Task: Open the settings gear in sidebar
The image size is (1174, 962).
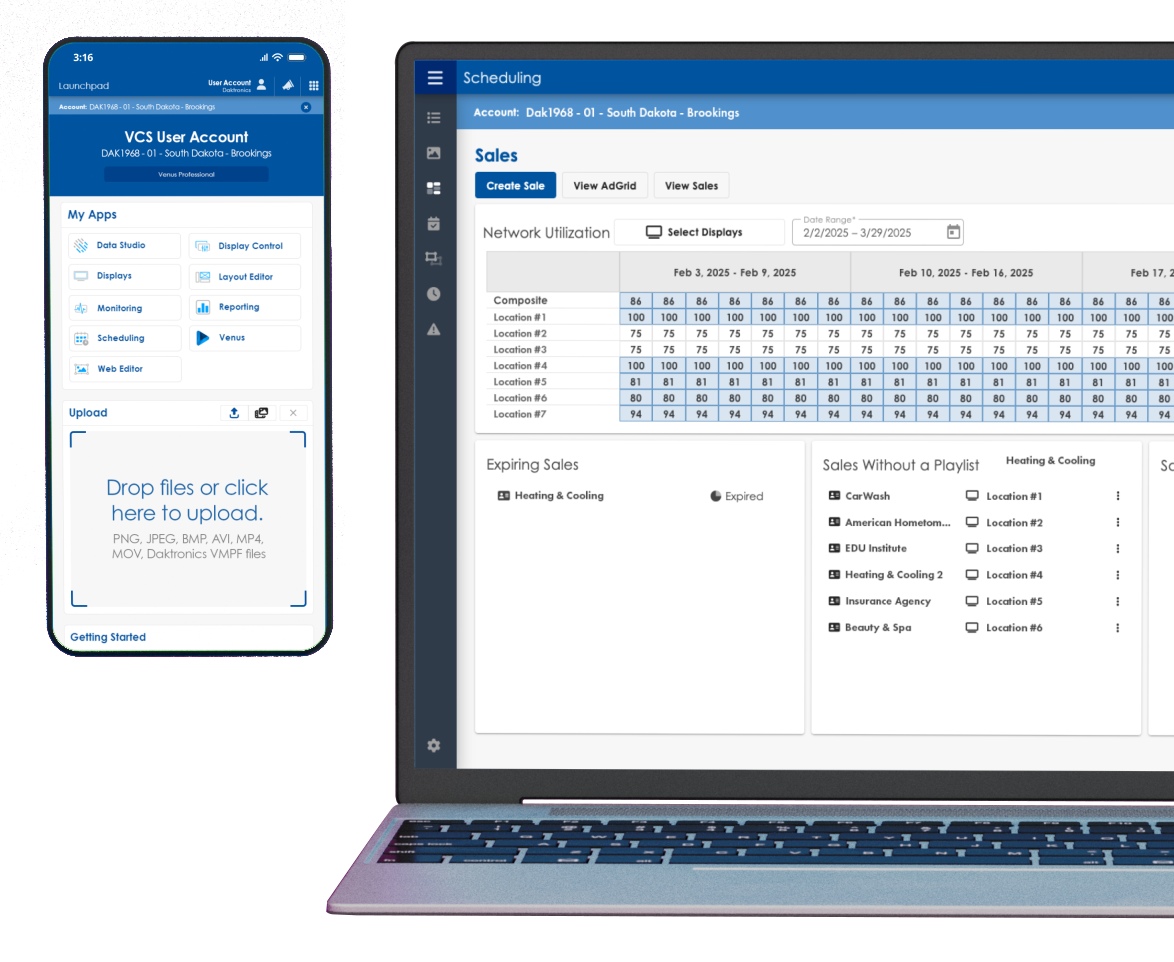Action: click(x=434, y=745)
